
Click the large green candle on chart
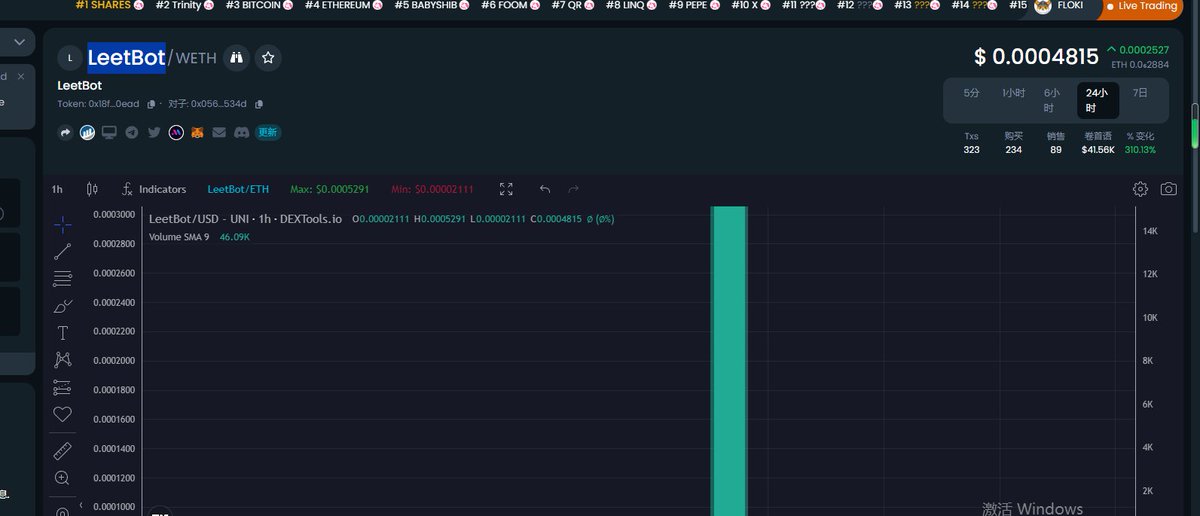(x=729, y=360)
